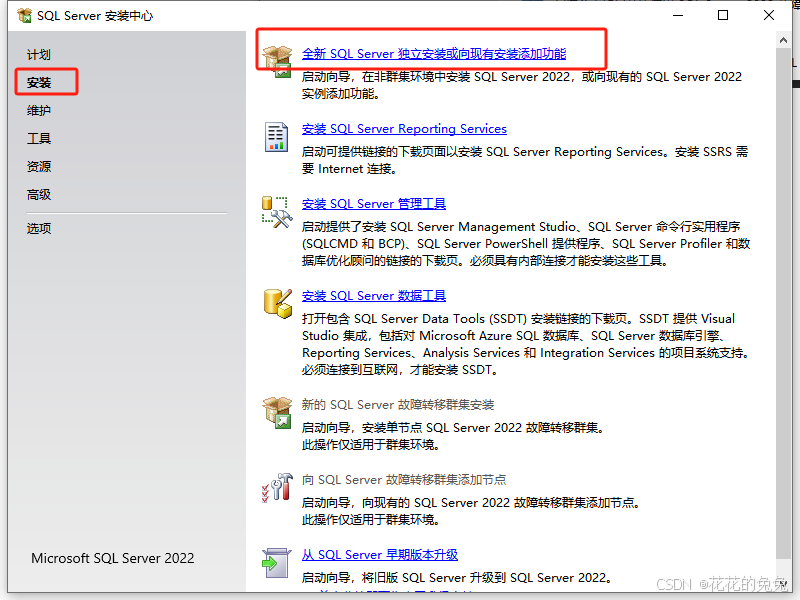Select the 安装 section
Image resolution: width=800 pixels, height=600 pixels.
(x=39, y=82)
